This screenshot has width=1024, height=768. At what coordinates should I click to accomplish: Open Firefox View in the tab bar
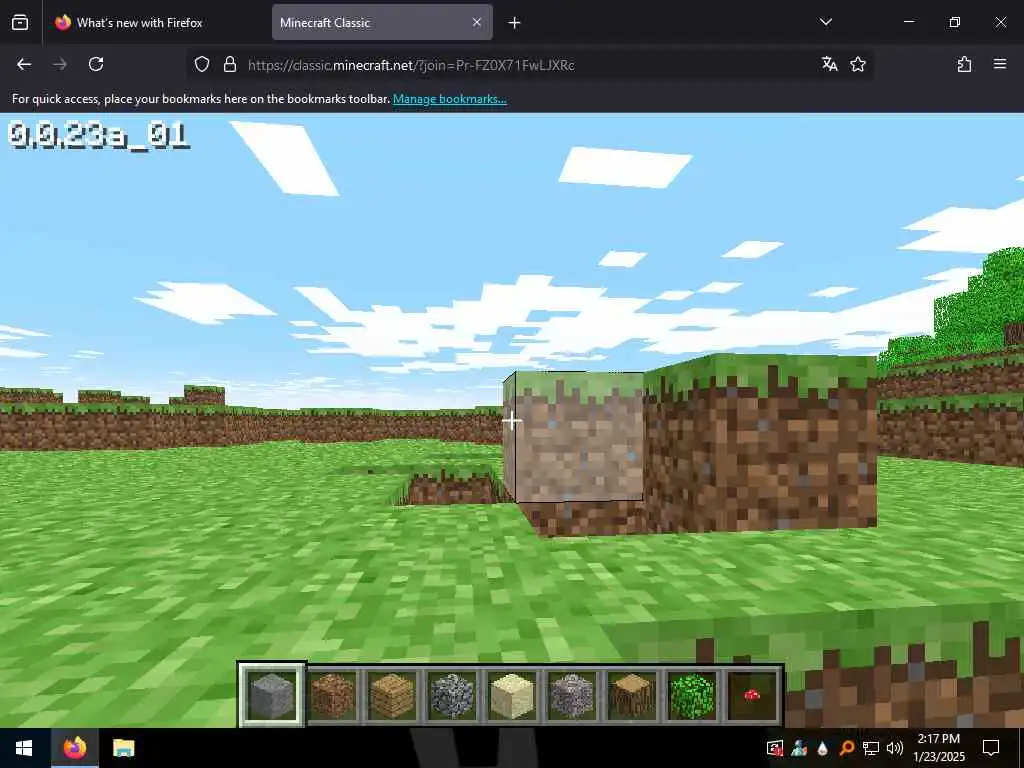click(20, 22)
